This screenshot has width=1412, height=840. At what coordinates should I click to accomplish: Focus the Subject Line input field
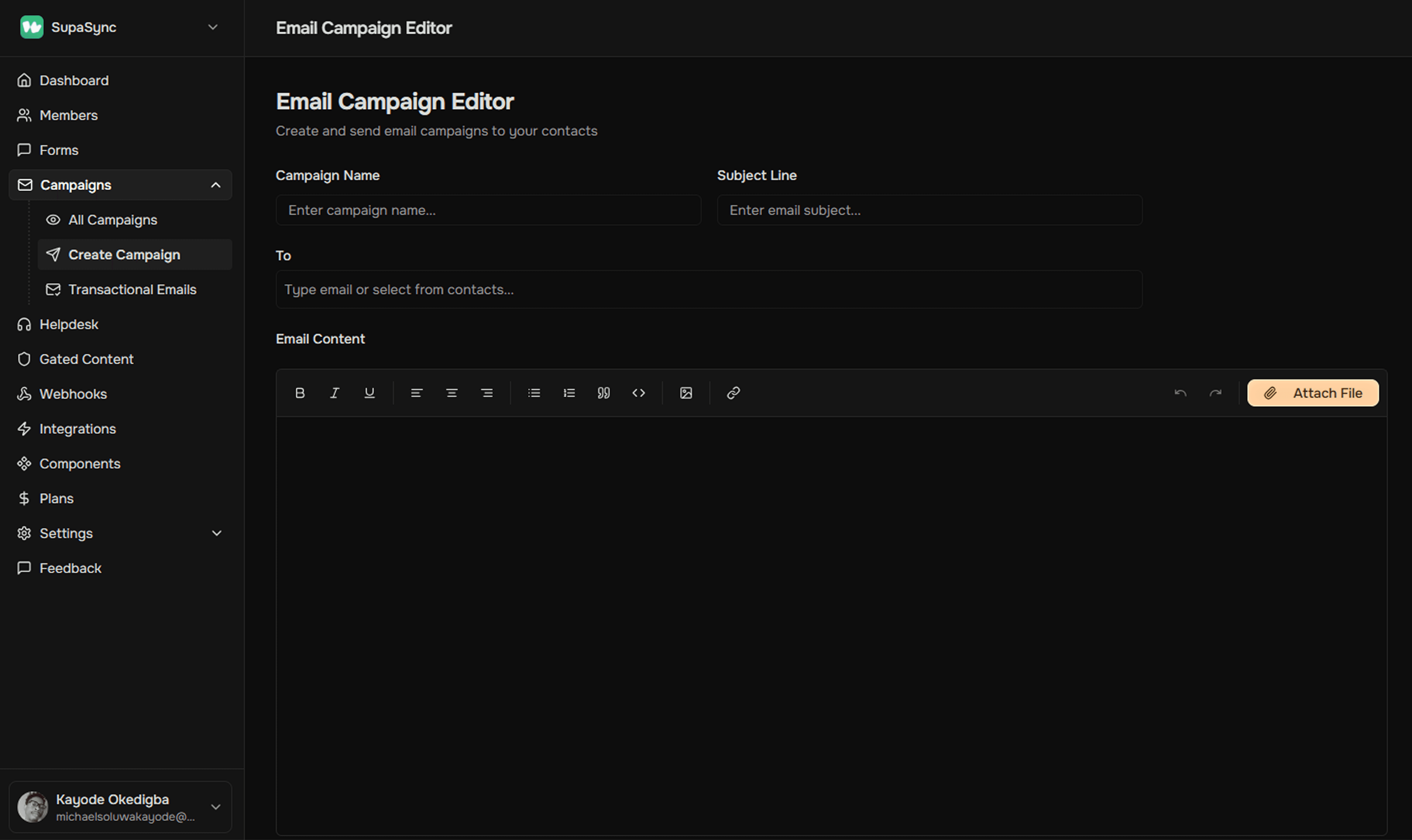[x=929, y=210]
